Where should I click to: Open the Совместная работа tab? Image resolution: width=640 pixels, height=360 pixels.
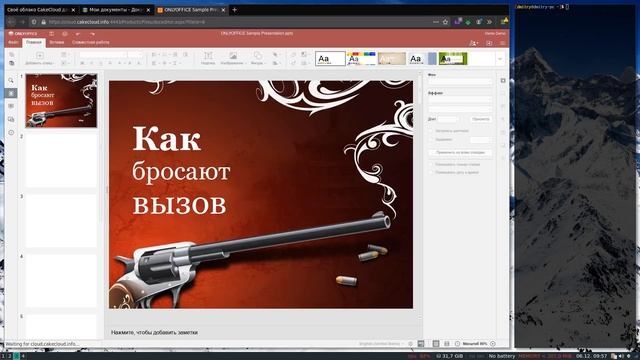(x=91, y=42)
